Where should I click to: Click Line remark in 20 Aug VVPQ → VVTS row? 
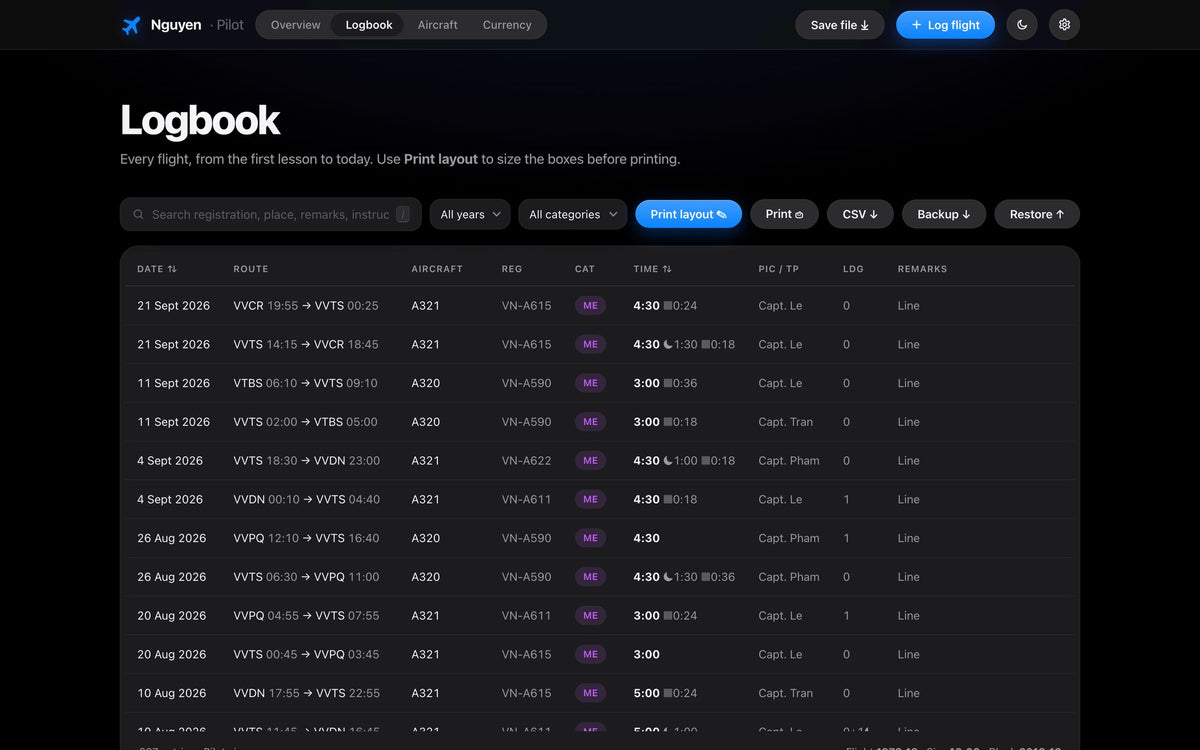[909, 616]
